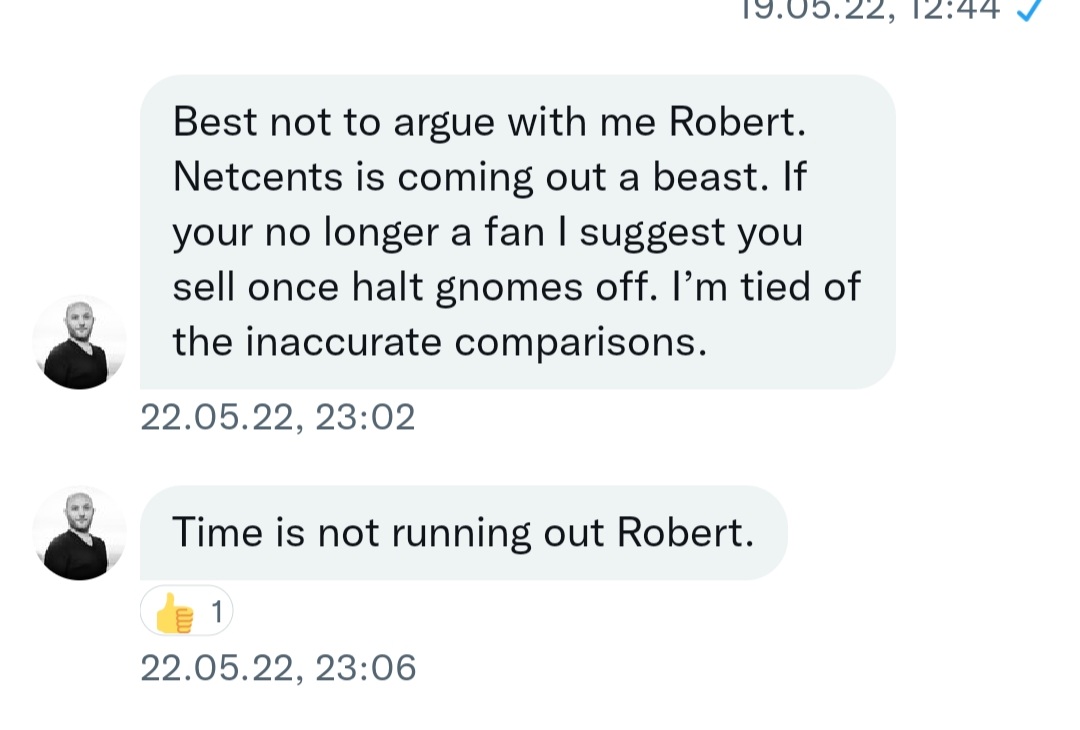Click the word 'inaccurate' in the message
1080x730 pixels.
344,342
